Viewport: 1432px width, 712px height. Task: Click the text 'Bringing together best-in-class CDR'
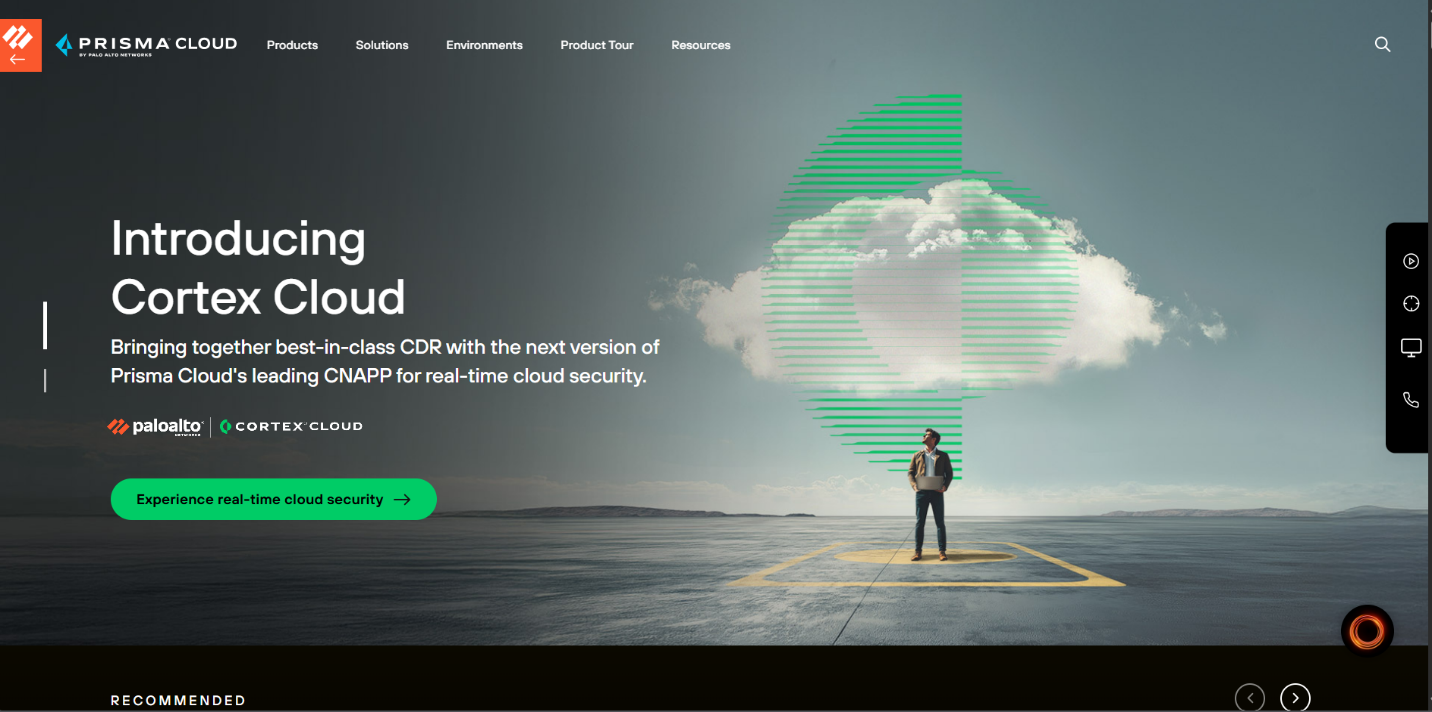click(x=276, y=347)
